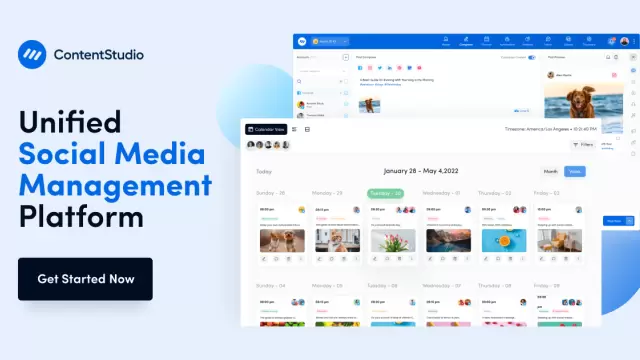640x360 pixels.
Task: Click the trash icon on Monday - 29 post
Action: (x=344, y=259)
